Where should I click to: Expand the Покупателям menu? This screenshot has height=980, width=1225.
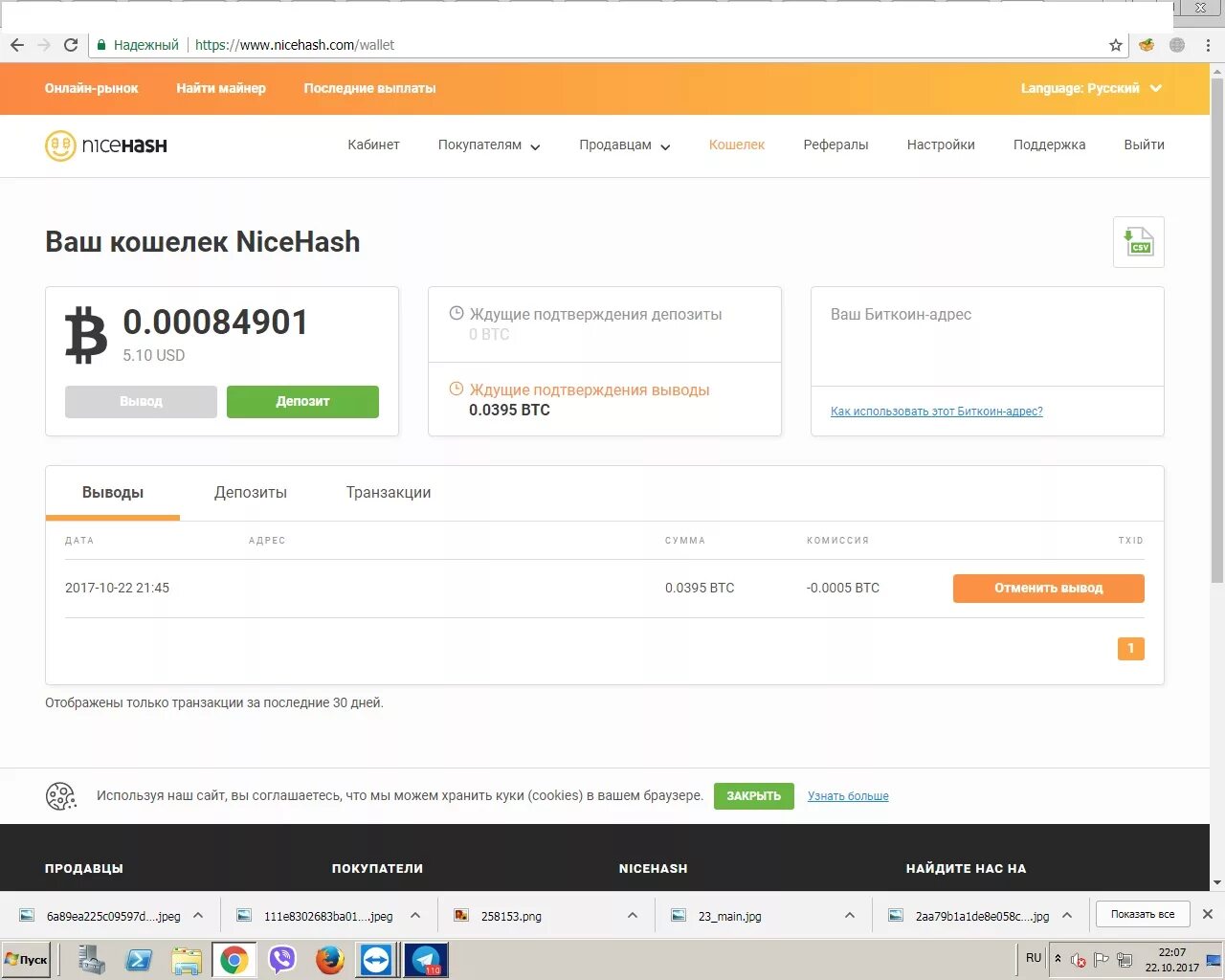[489, 145]
